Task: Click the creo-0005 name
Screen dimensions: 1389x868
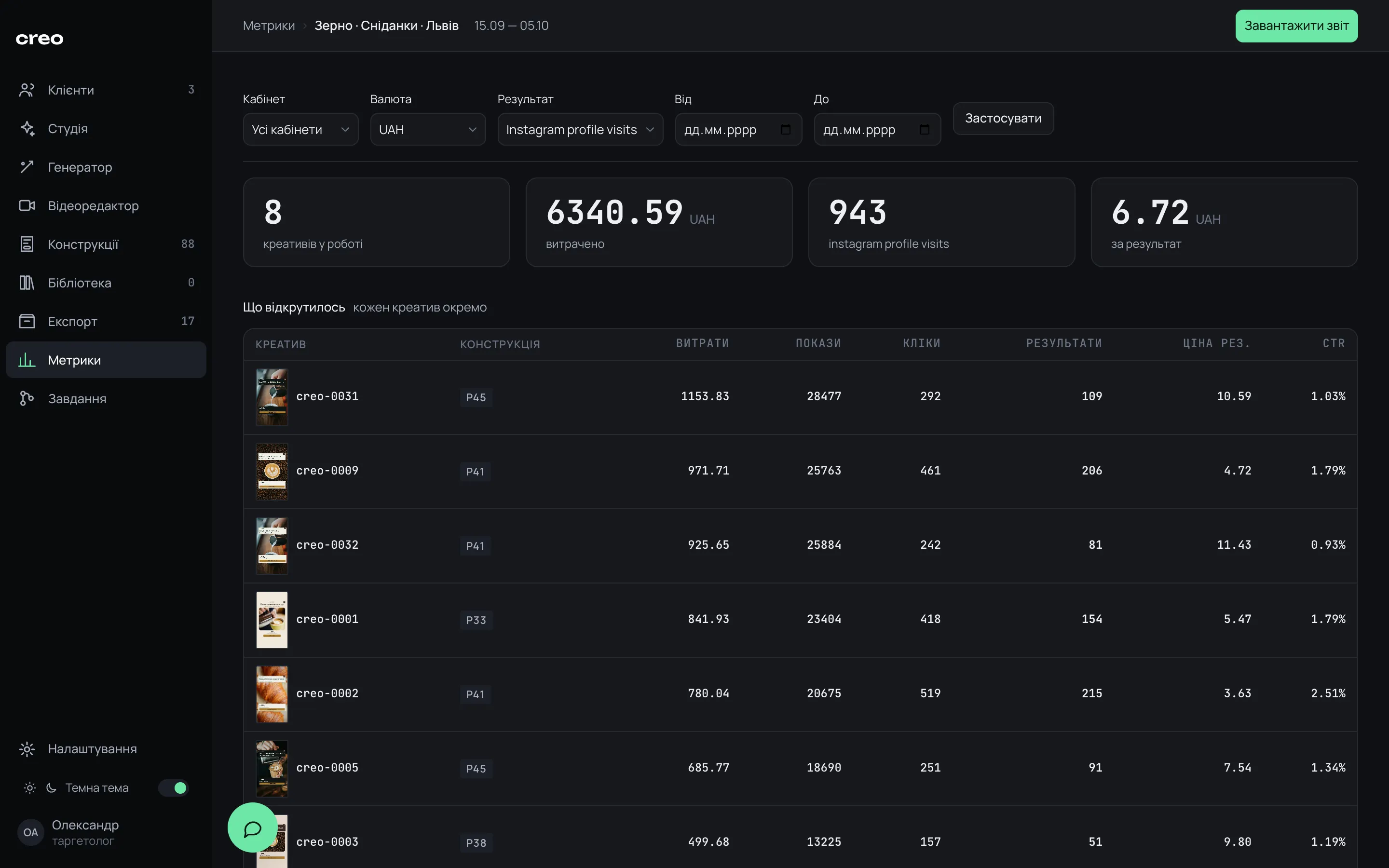Action: pos(327,768)
